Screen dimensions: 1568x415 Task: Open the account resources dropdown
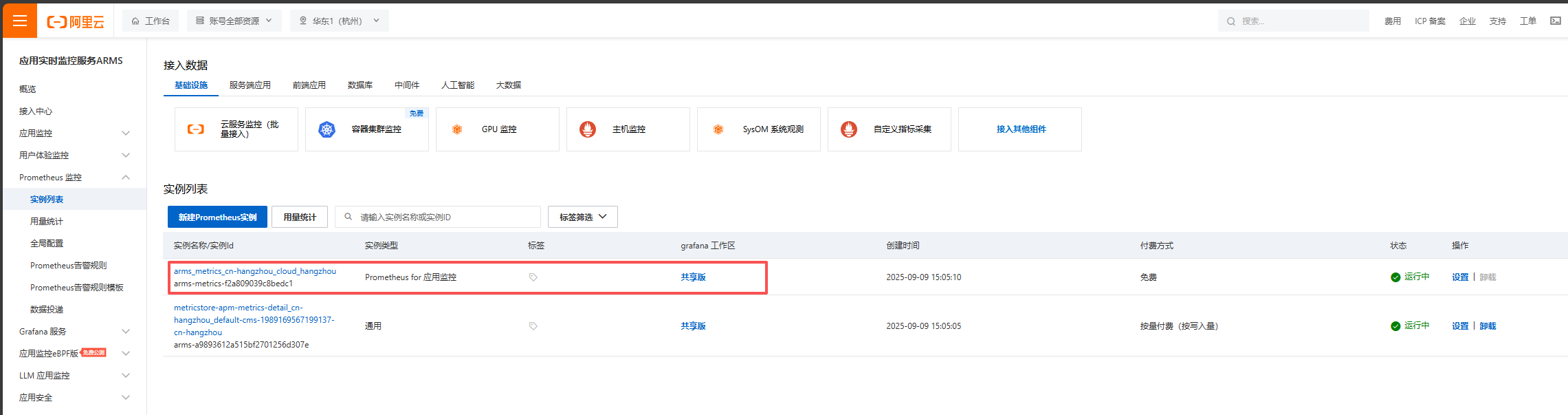point(234,21)
